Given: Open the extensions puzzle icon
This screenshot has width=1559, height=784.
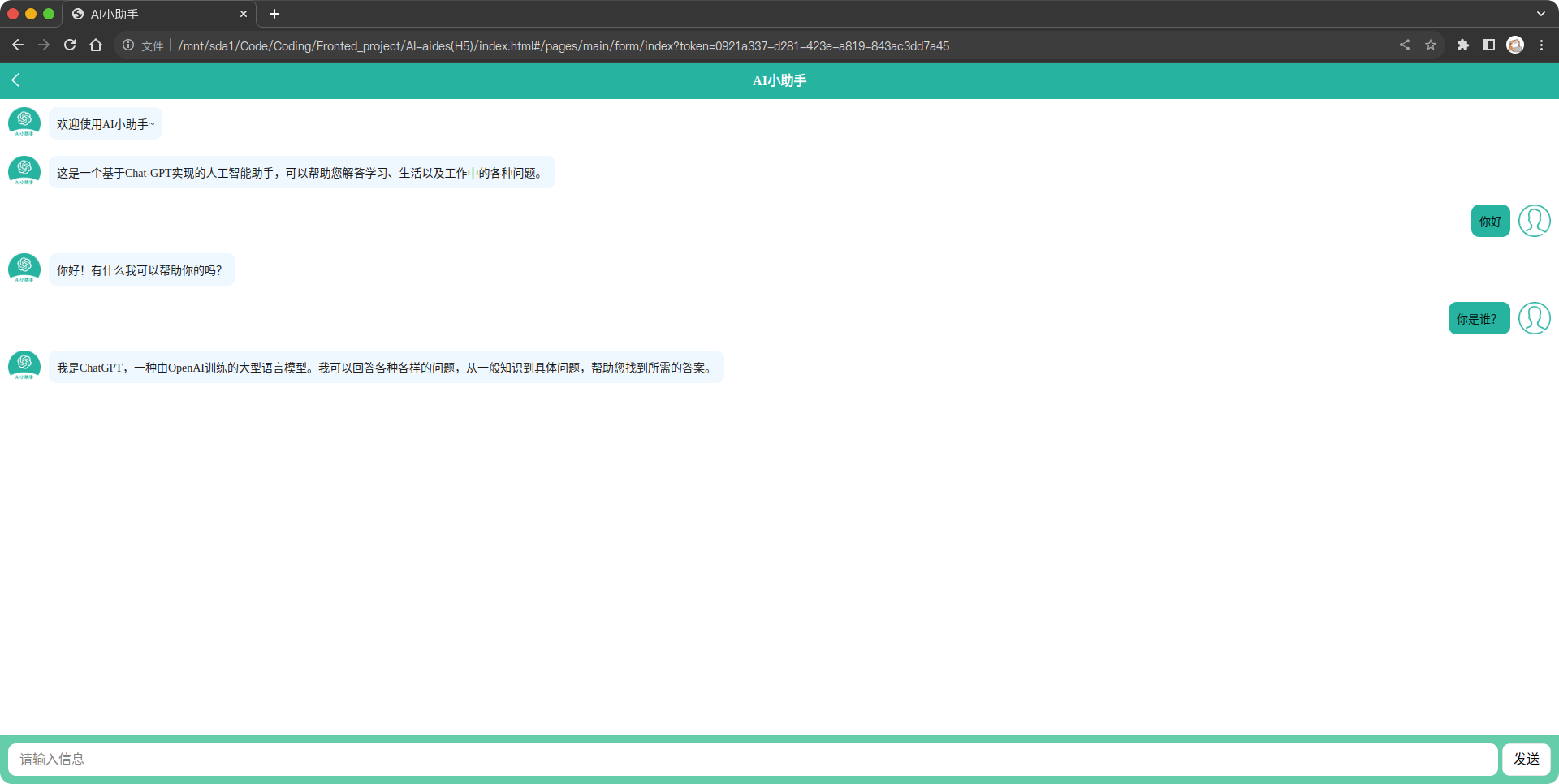Looking at the screenshot, I should [1463, 45].
